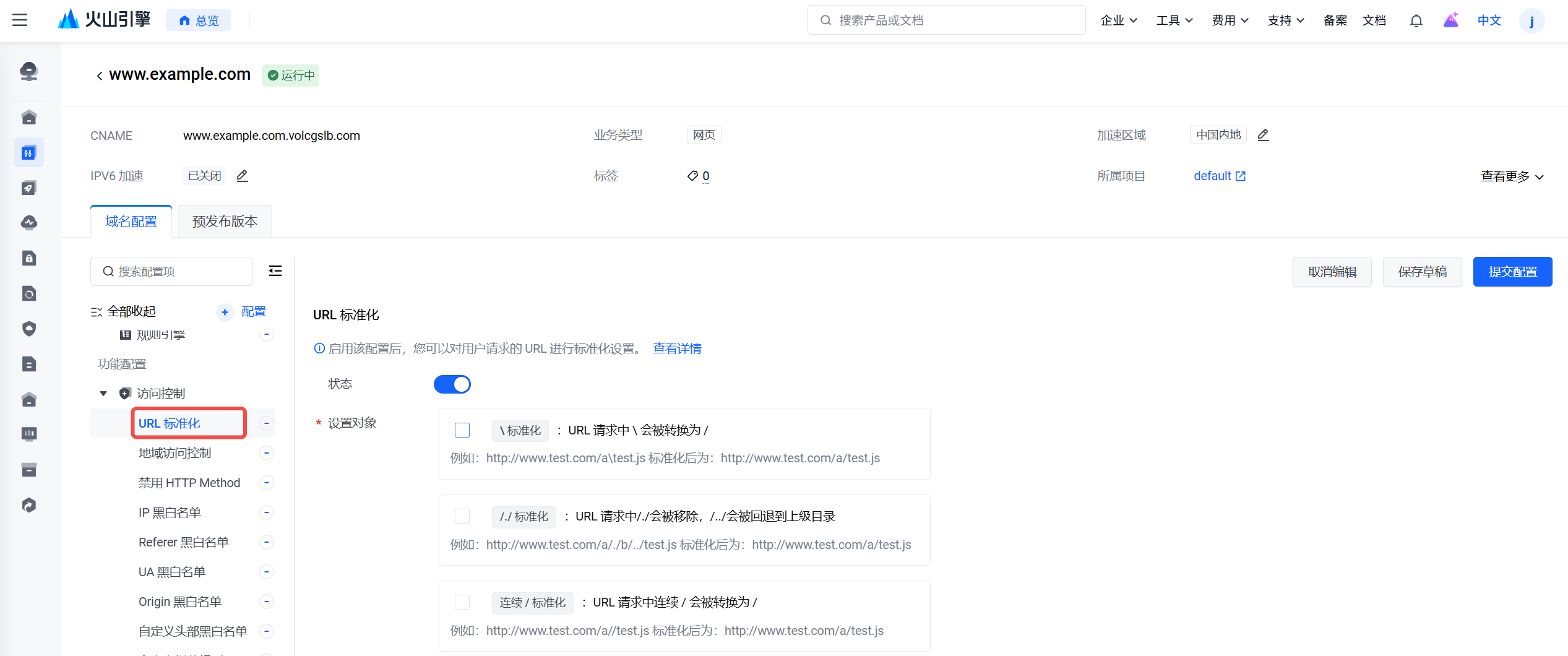The height and width of the screenshot is (656, 1568).
Task: Open the 费用 dropdown menu
Action: point(1230,20)
